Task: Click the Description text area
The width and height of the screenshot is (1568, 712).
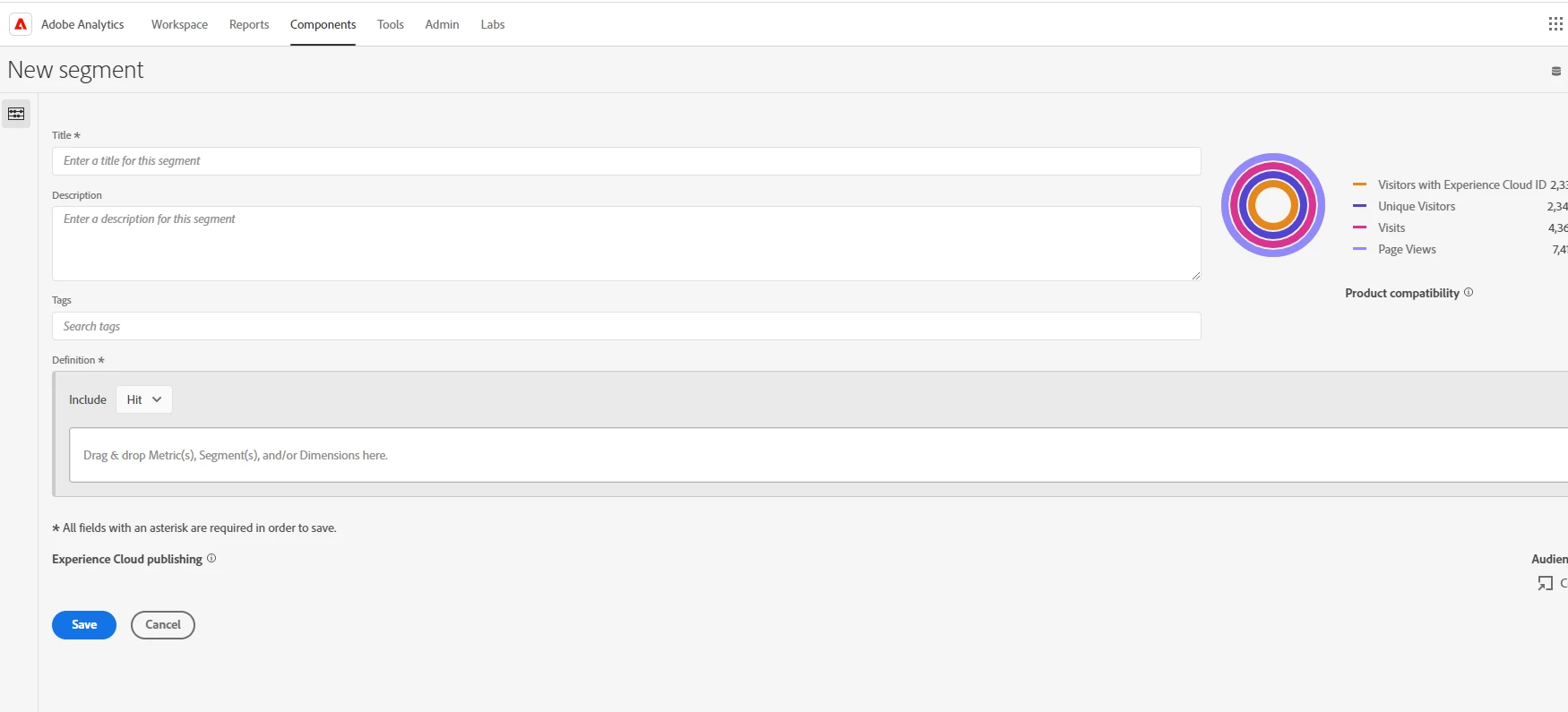Action: 626,244
